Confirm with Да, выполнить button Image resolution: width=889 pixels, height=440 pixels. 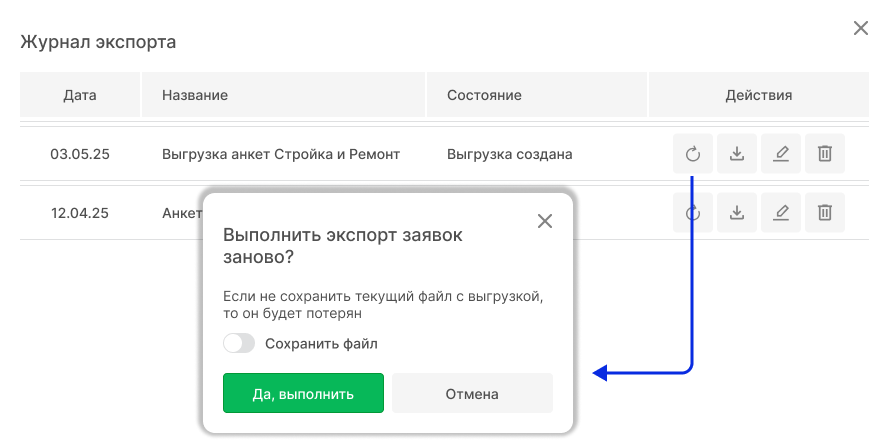coord(303,393)
